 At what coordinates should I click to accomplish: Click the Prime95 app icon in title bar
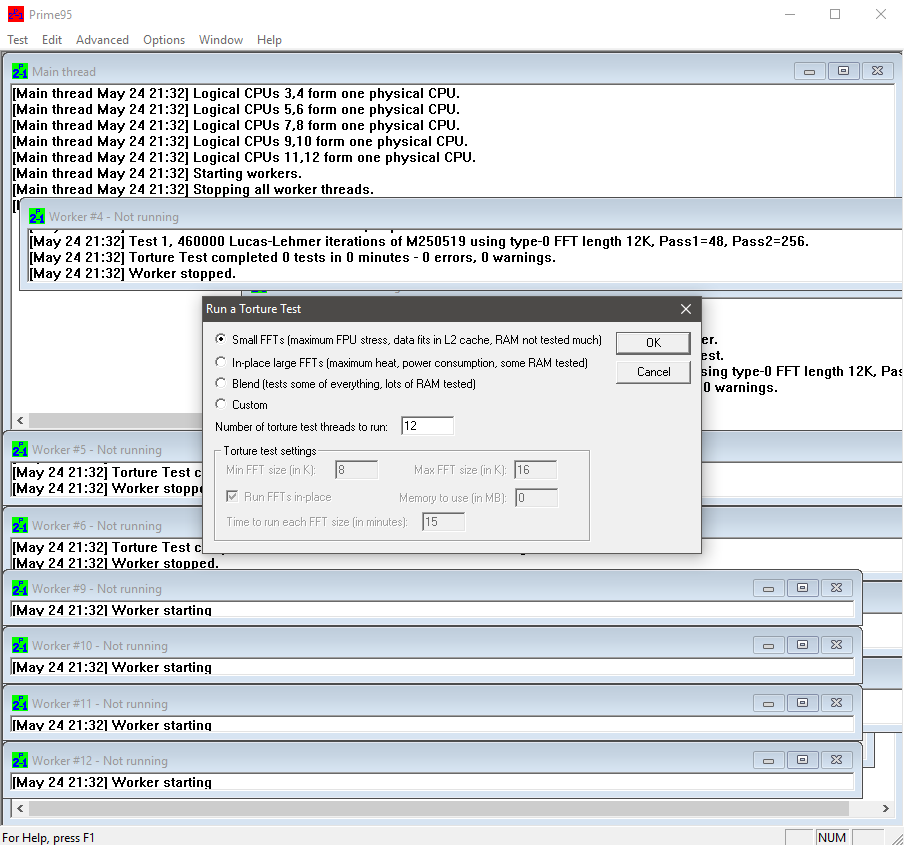pyautogui.click(x=15, y=14)
